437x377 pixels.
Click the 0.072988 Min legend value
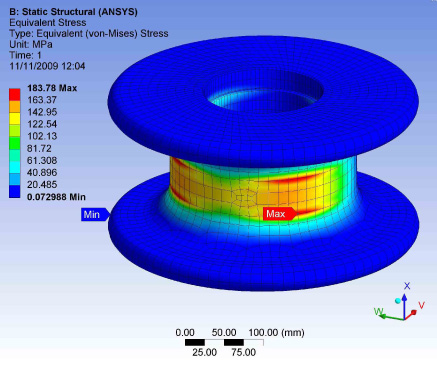pos(56,197)
